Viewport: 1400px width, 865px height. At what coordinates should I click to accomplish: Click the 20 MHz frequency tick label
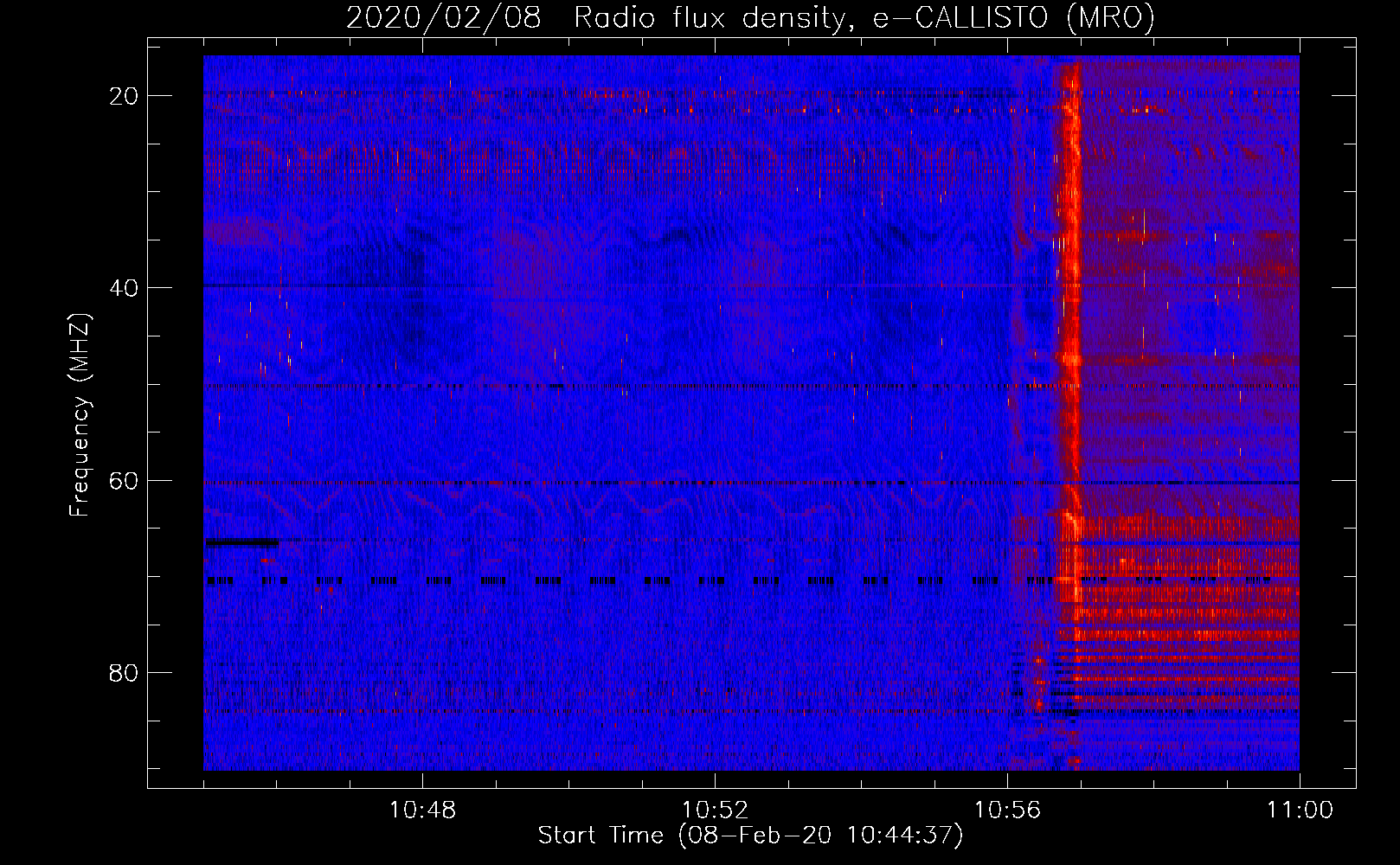coord(124,96)
